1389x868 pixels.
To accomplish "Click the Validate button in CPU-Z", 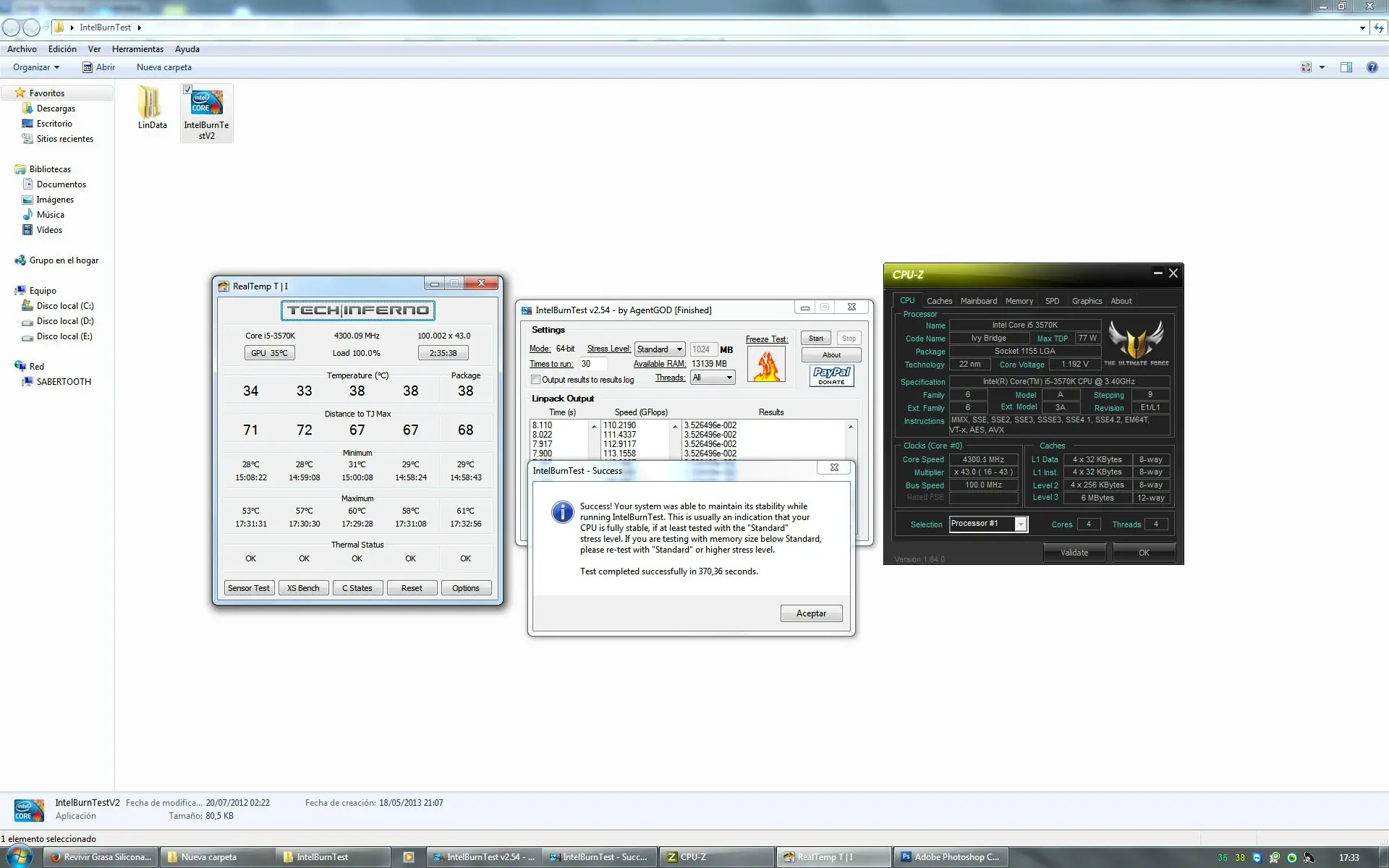I will [x=1074, y=553].
